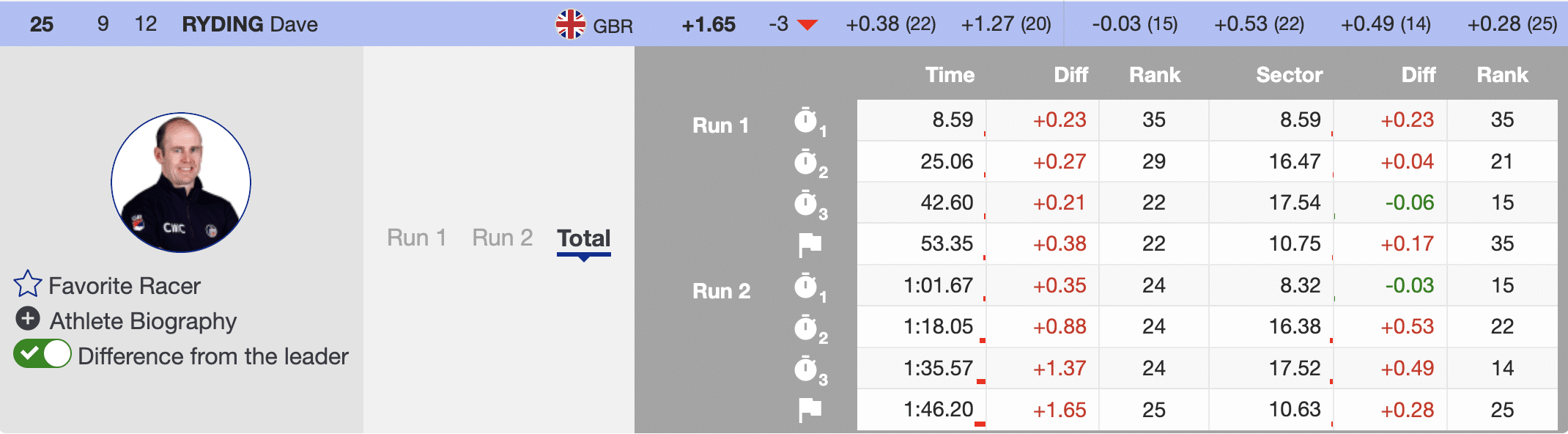This screenshot has width=1568, height=434.
Task: Click the Athlete Biography plus icon
Action: click(x=28, y=319)
